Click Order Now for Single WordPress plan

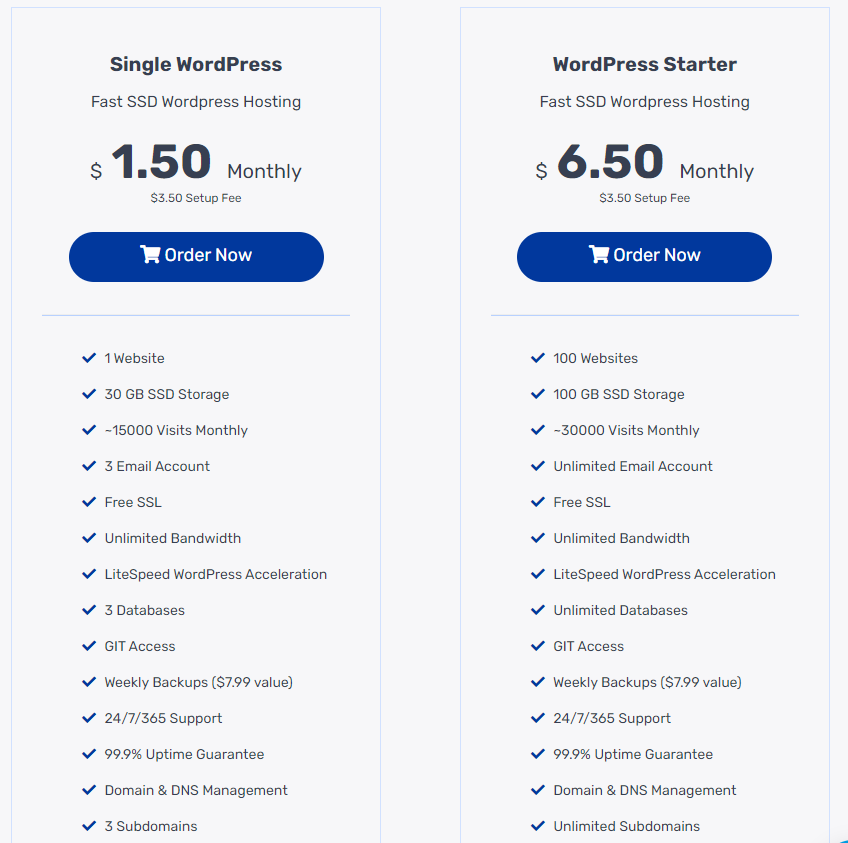[x=196, y=257]
